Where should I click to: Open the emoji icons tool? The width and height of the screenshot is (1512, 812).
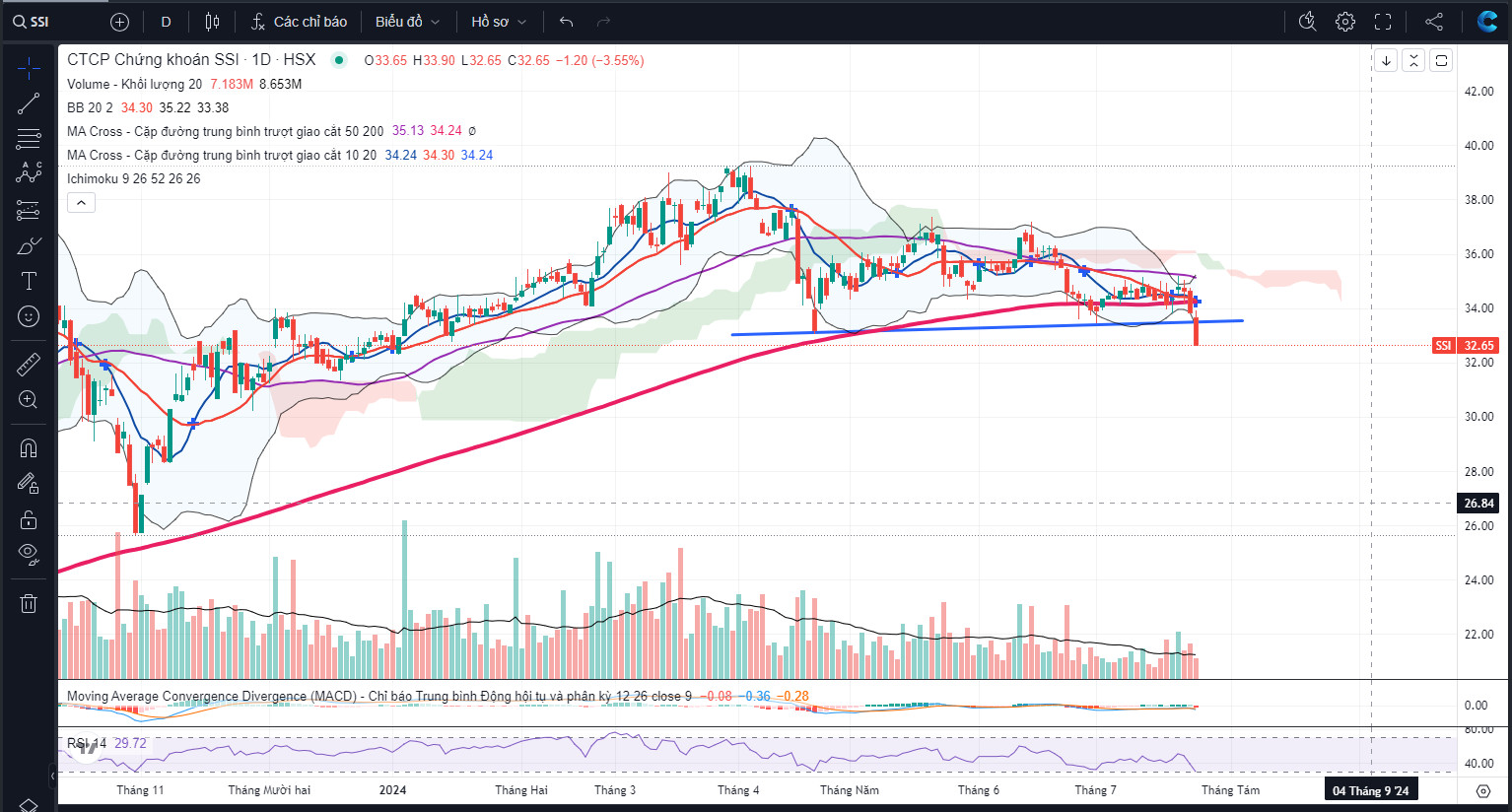(x=29, y=316)
